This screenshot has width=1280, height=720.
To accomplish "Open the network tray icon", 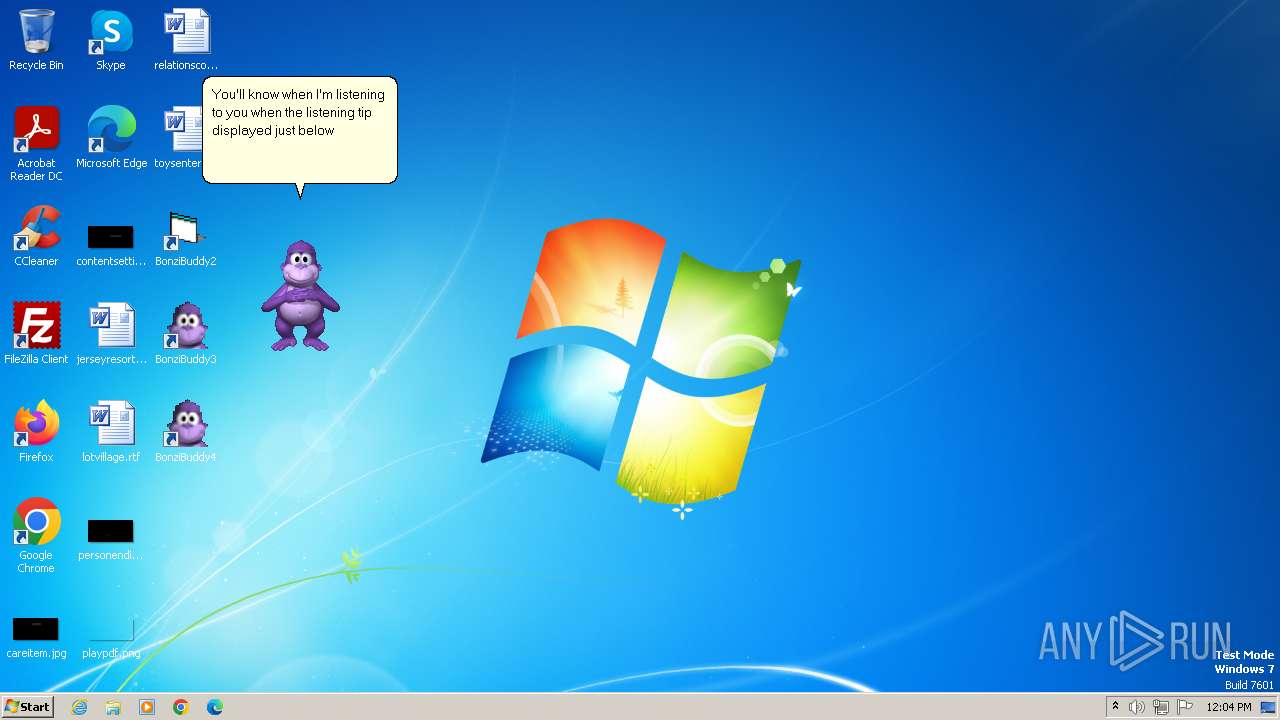I will 1160,707.
